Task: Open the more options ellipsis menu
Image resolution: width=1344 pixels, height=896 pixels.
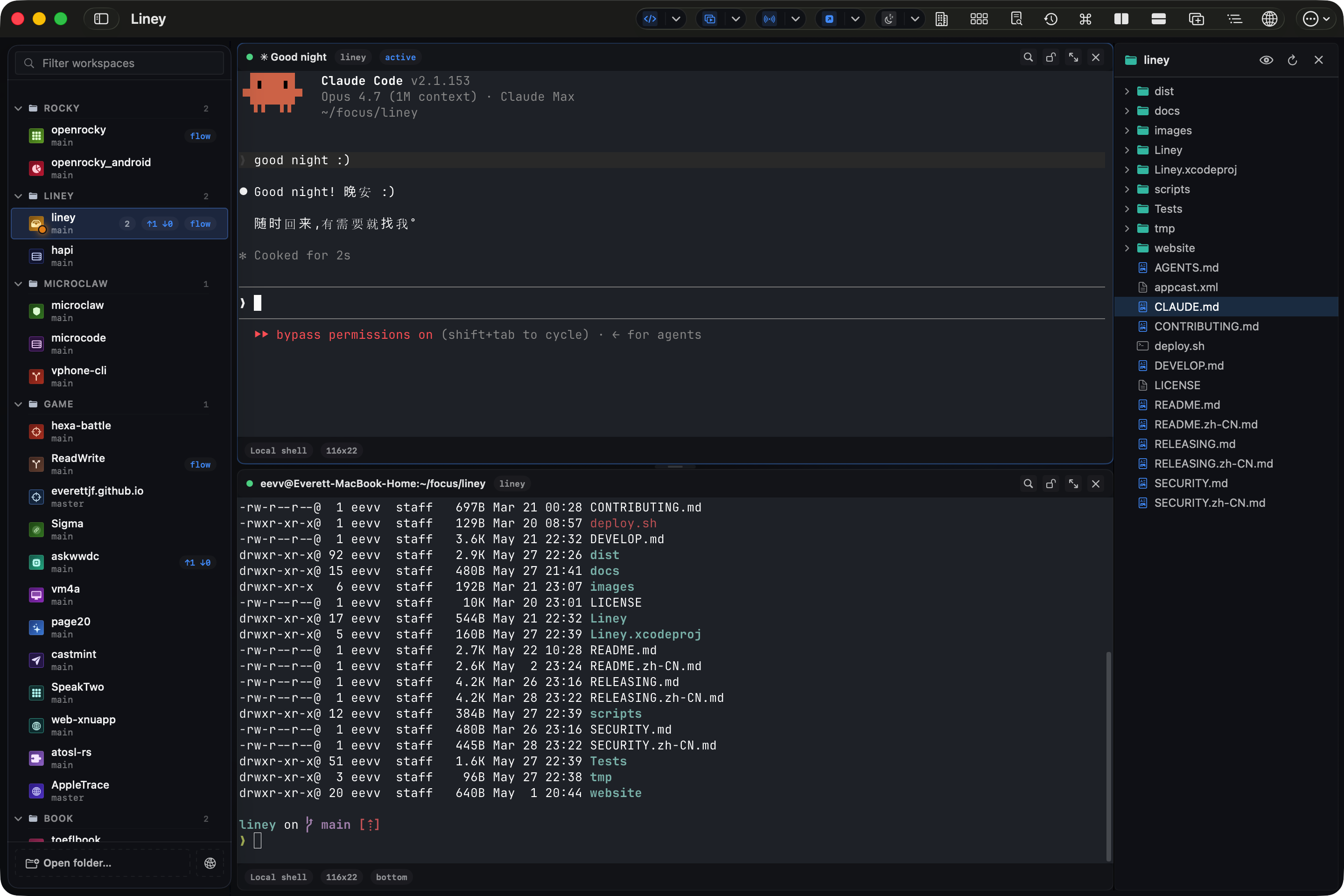Action: (1316, 19)
